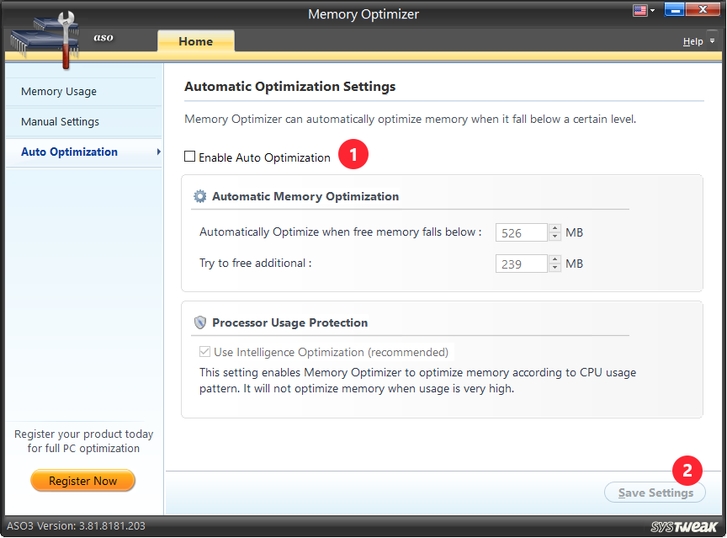Expand the Help dropdown arrow
Image resolution: width=727 pixels, height=538 pixels.
click(x=713, y=41)
